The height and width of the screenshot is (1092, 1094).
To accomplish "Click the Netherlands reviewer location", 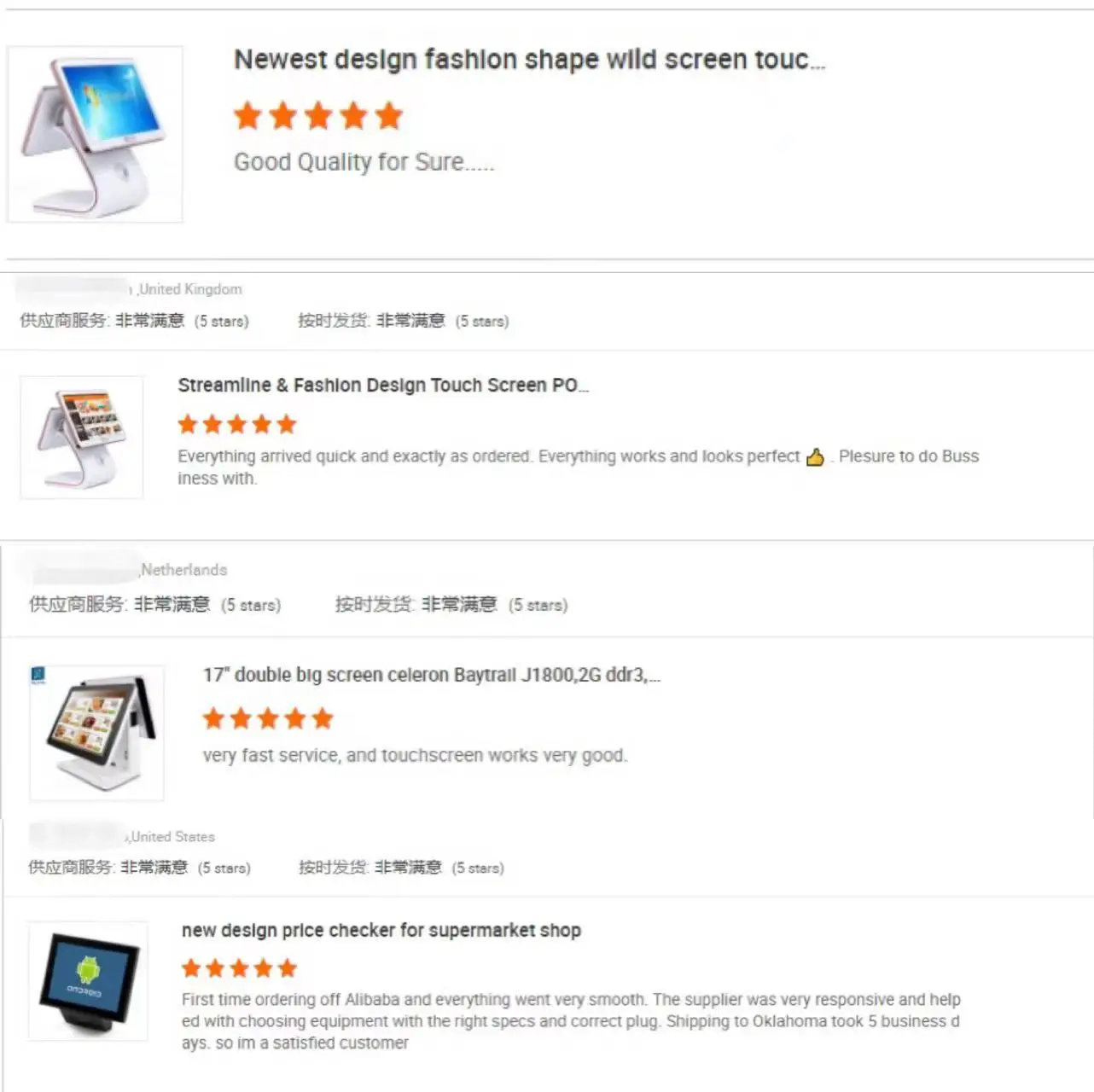I will (x=183, y=570).
